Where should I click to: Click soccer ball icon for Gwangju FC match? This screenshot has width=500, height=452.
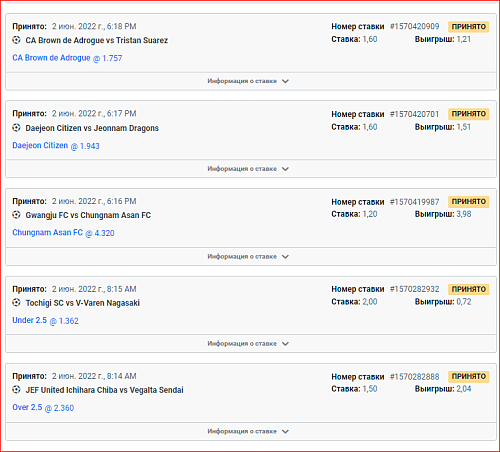[16, 215]
